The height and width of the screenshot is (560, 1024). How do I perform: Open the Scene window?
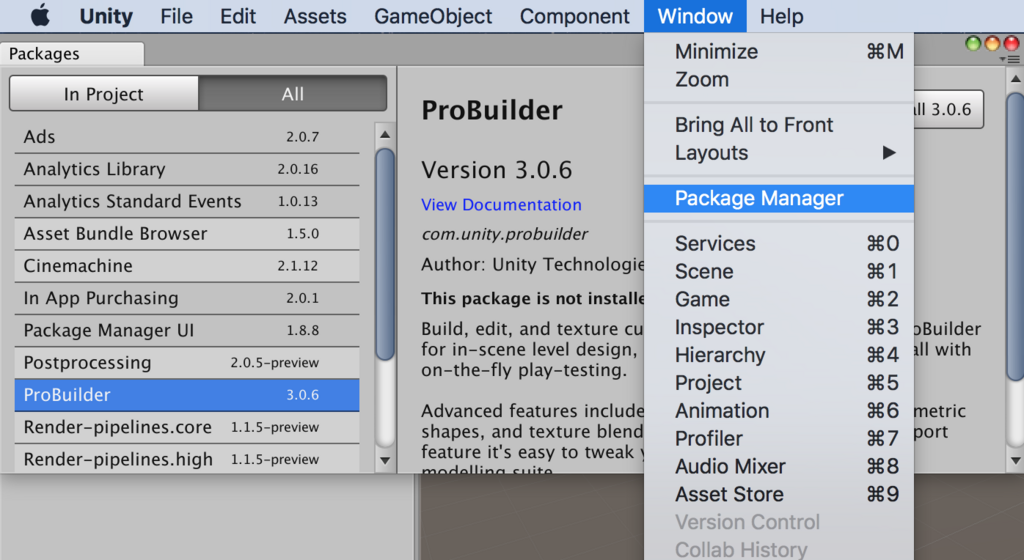pos(778,271)
